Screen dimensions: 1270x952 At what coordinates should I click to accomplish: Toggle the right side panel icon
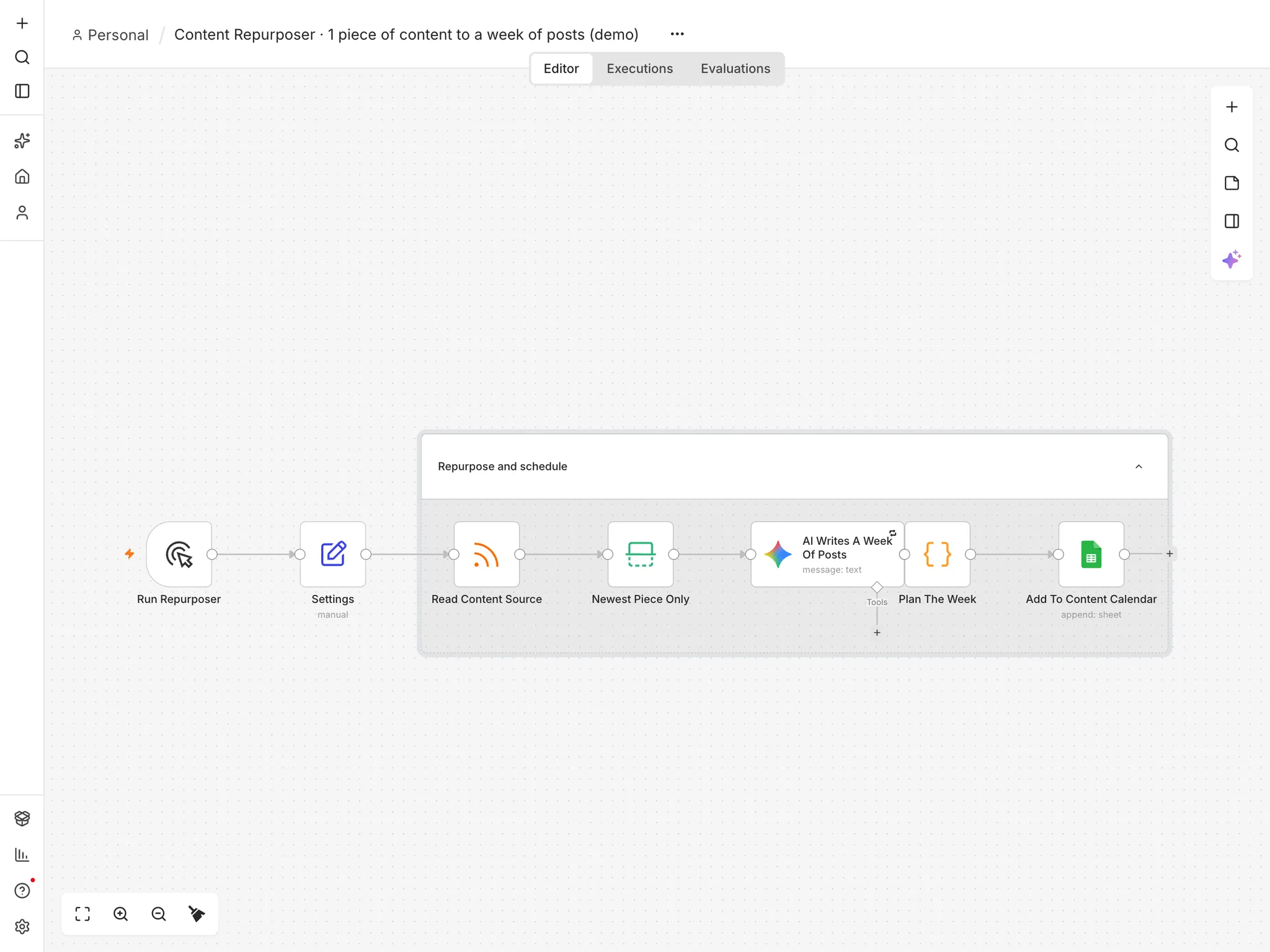point(1232,221)
